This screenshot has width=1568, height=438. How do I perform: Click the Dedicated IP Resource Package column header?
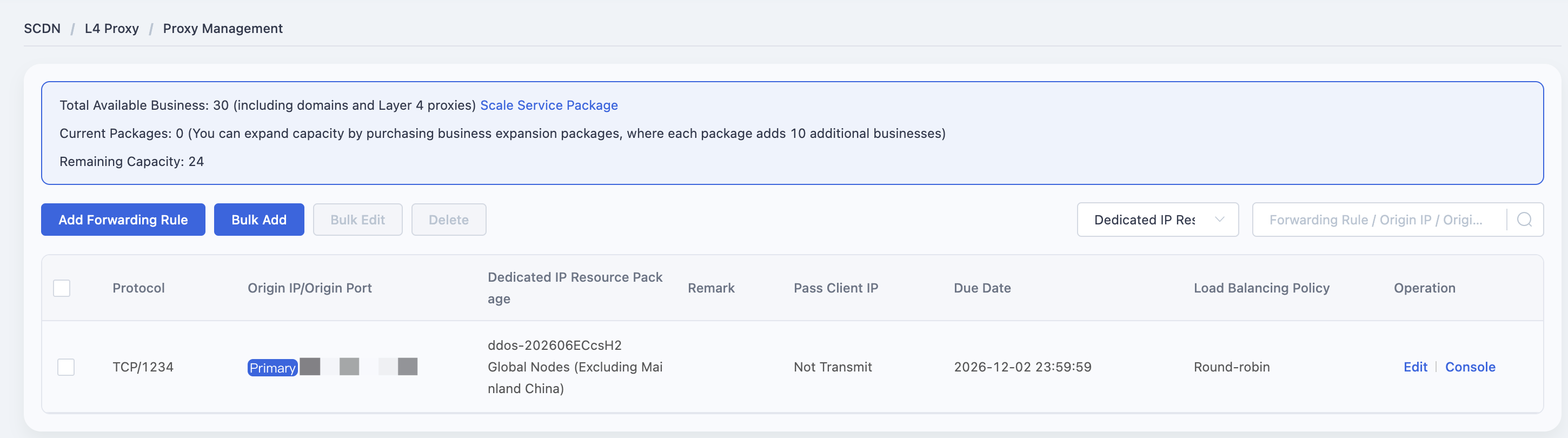pyautogui.click(x=575, y=288)
